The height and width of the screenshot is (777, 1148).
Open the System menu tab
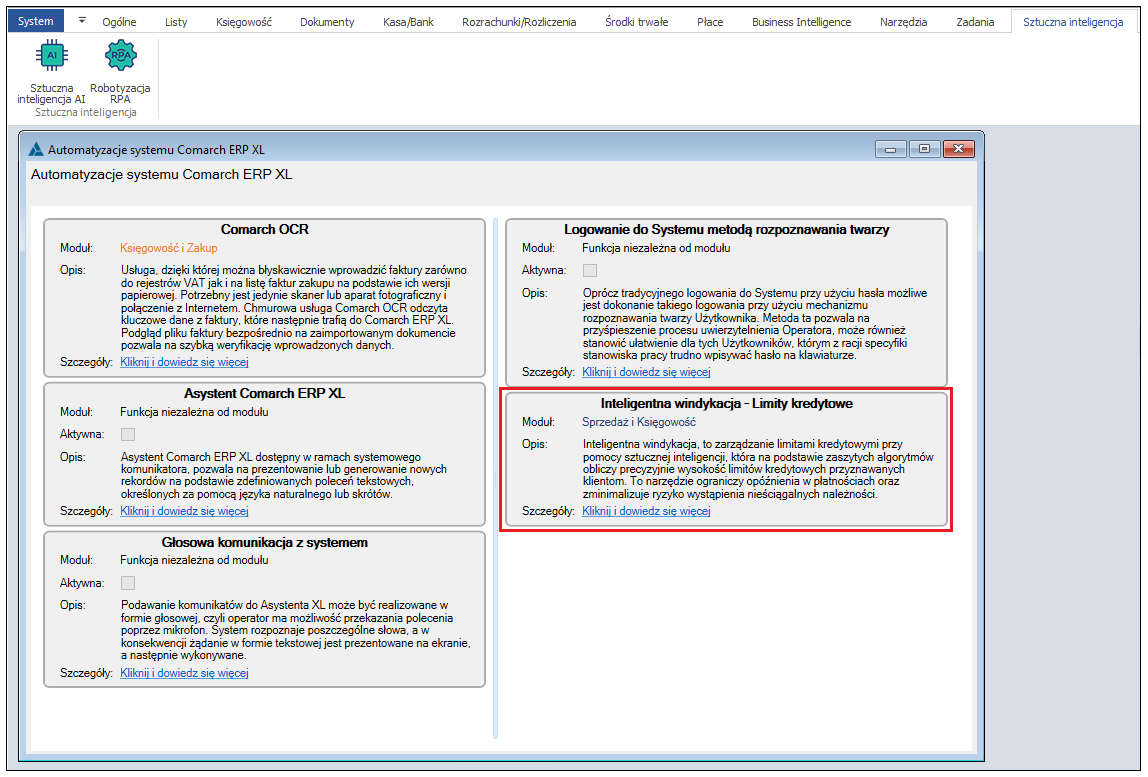(x=36, y=21)
